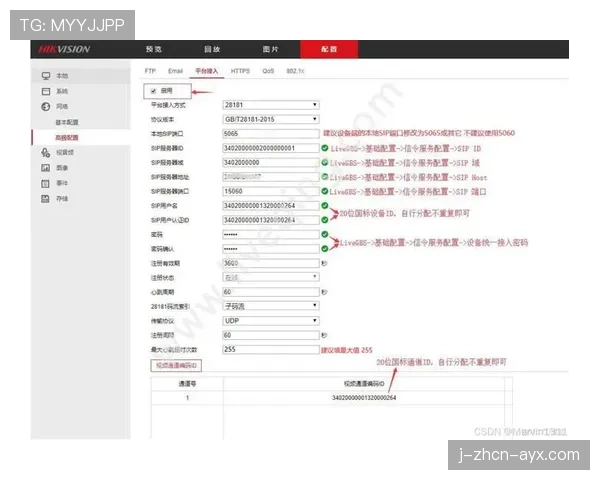Toggle the 启用 enable checkbox

153,91
